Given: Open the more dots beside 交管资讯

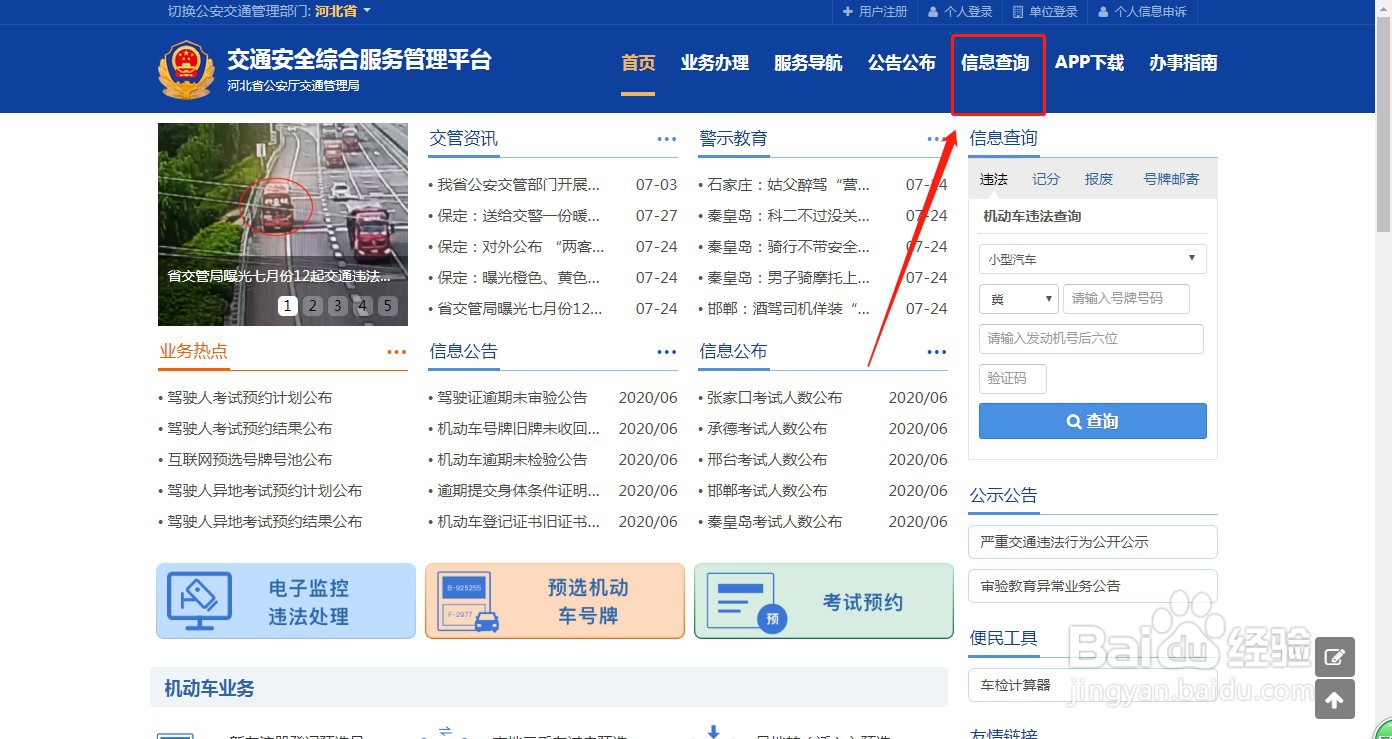Looking at the screenshot, I should pos(667,139).
